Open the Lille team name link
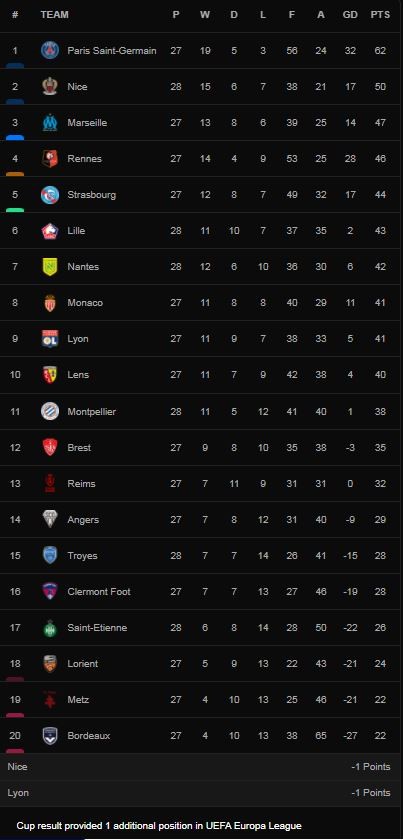 click(76, 230)
